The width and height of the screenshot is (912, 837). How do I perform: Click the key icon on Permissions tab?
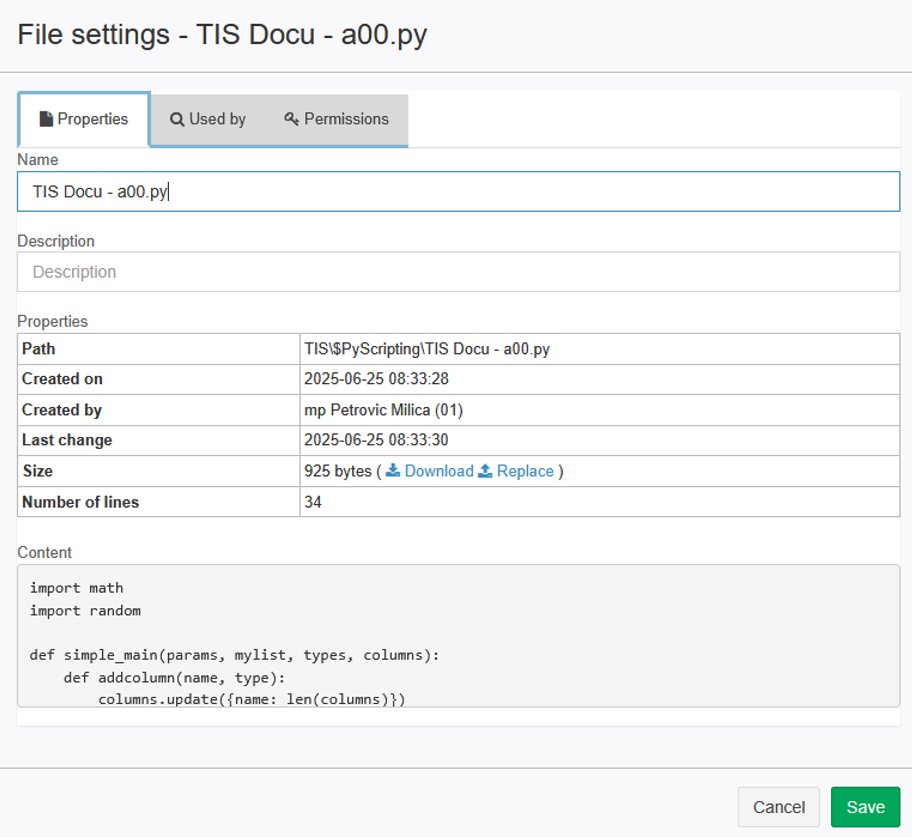pos(291,119)
